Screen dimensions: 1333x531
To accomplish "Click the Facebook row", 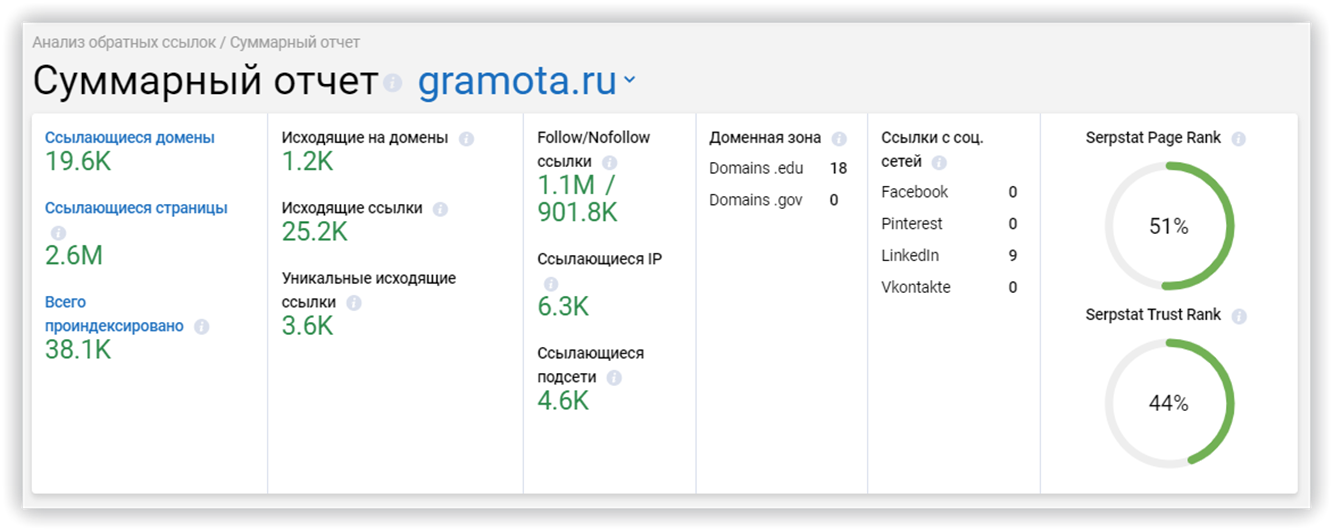I will pos(949,192).
